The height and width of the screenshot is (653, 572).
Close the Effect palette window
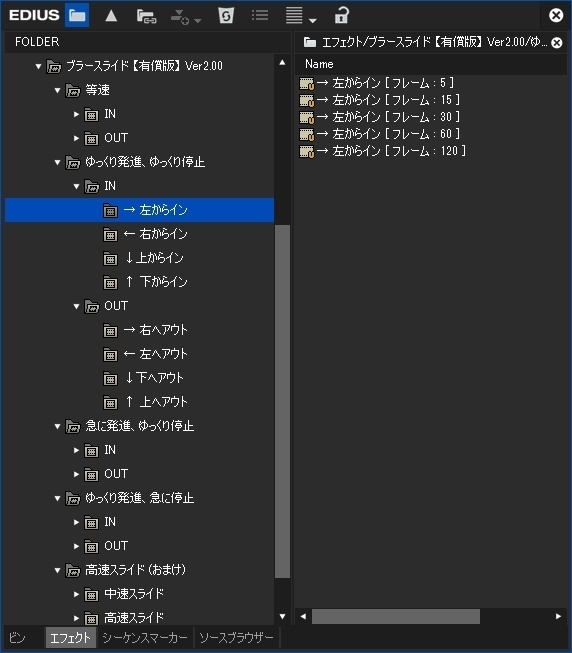point(556,15)
